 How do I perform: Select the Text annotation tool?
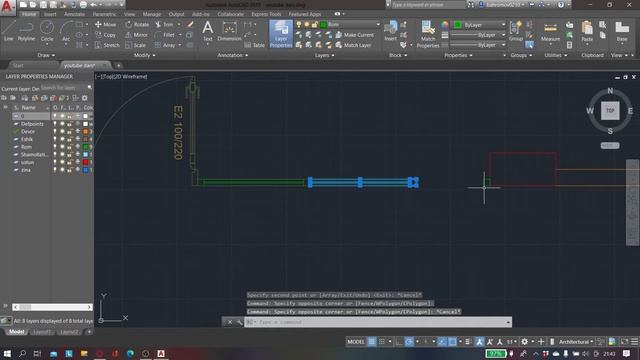(208, 31)
